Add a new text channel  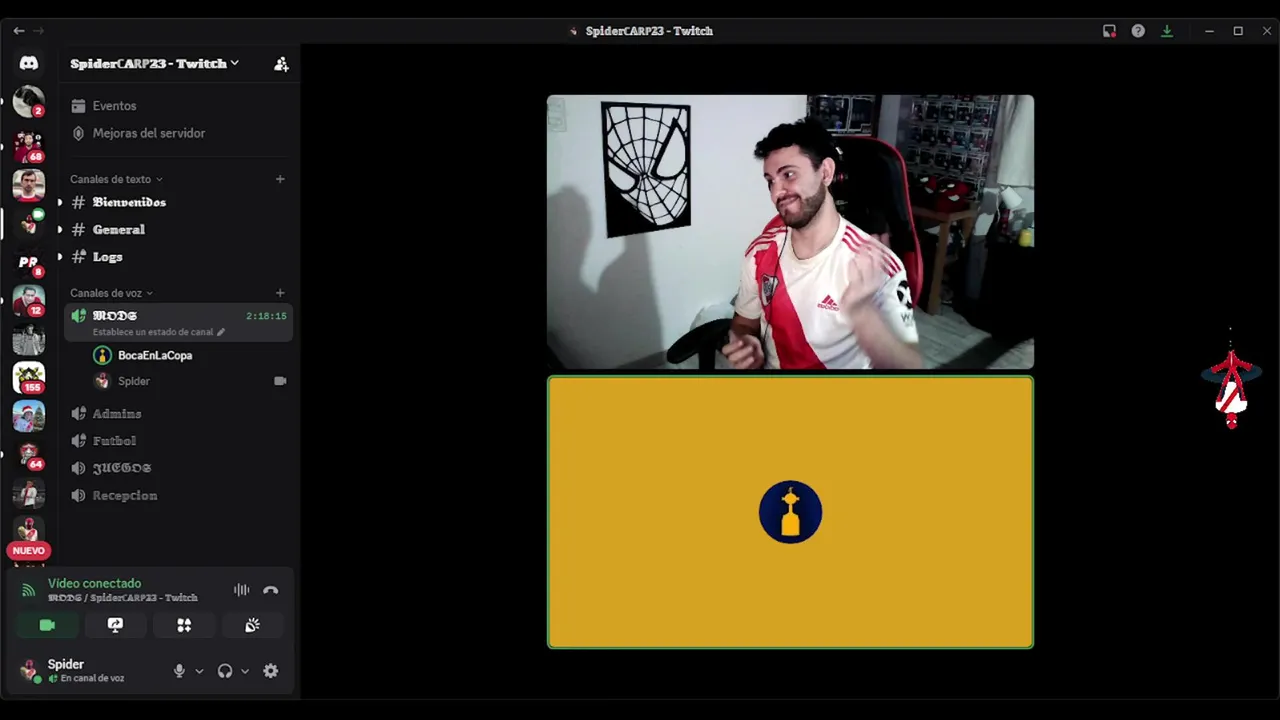(280, 179)
